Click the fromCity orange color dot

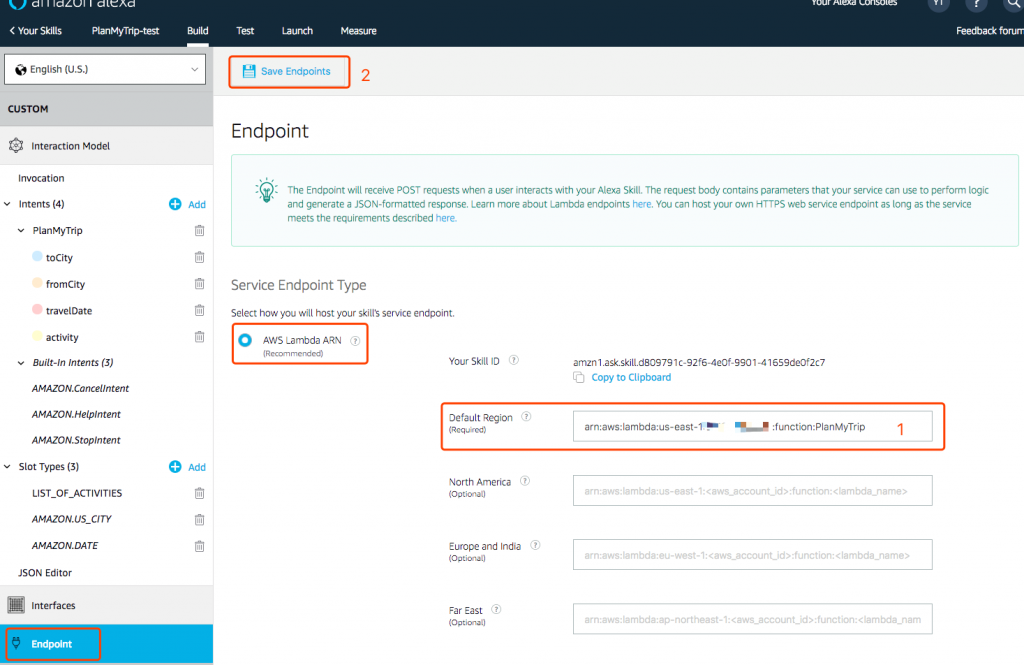(x=37, y=283)
